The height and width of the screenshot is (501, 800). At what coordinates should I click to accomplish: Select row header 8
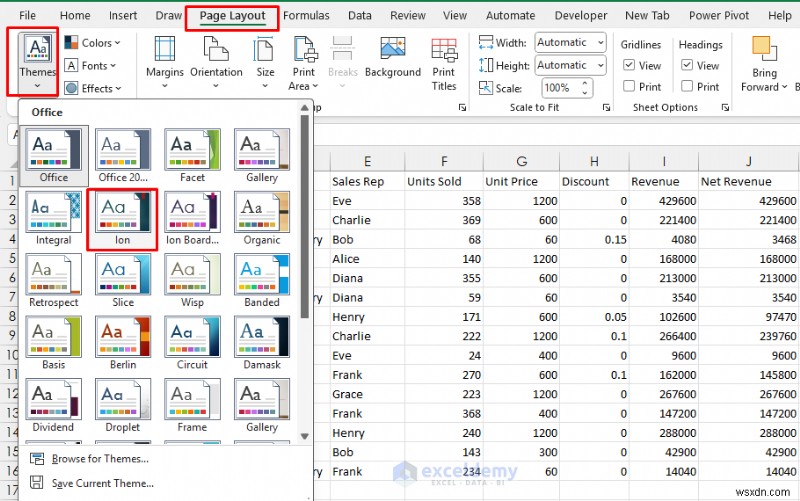click(x=12, y=316)
